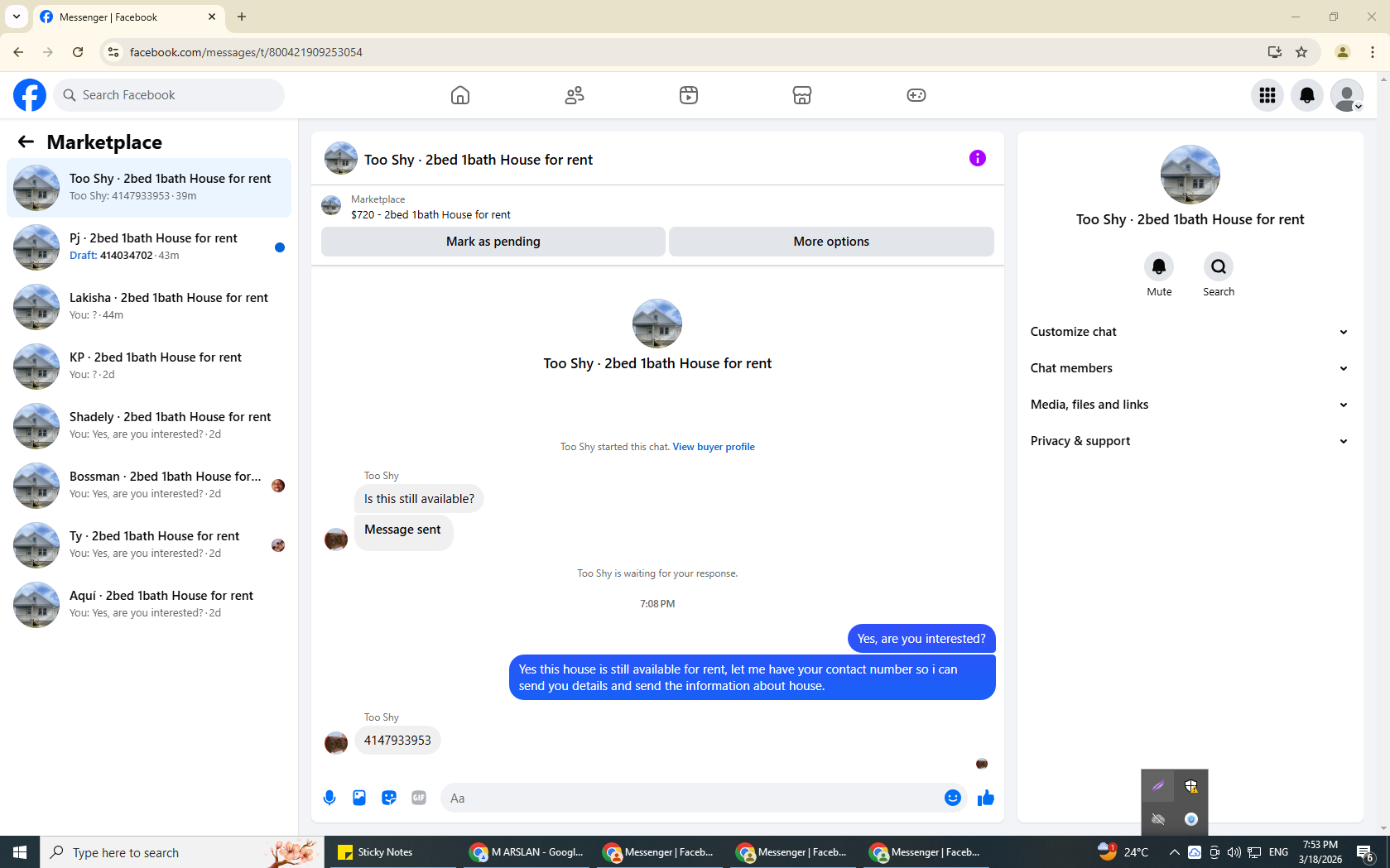
Task: Click the house listing thumbnail in right panel
Action: 1190,175
